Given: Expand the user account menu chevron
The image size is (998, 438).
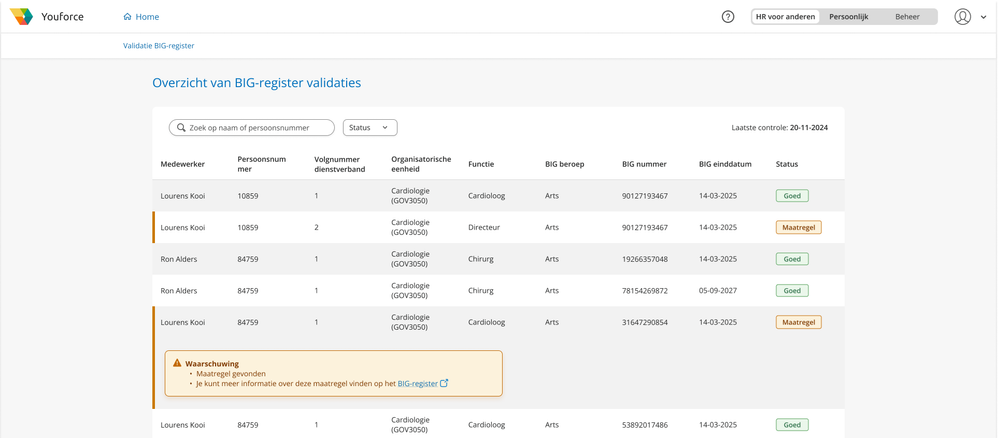Looking at the screenshot, I should (x=984, y=17).
